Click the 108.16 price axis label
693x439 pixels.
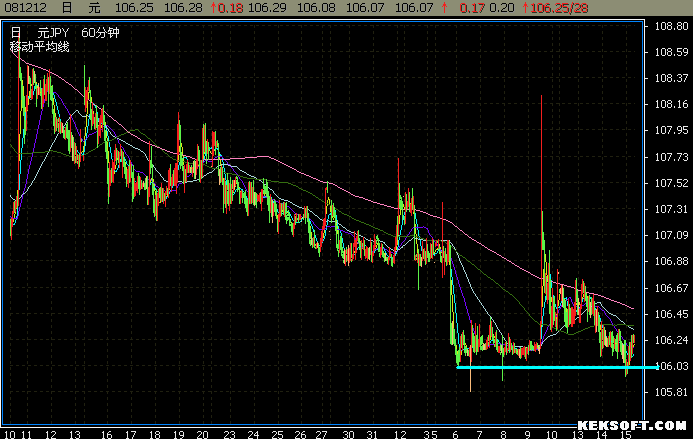tap(671, 104)
